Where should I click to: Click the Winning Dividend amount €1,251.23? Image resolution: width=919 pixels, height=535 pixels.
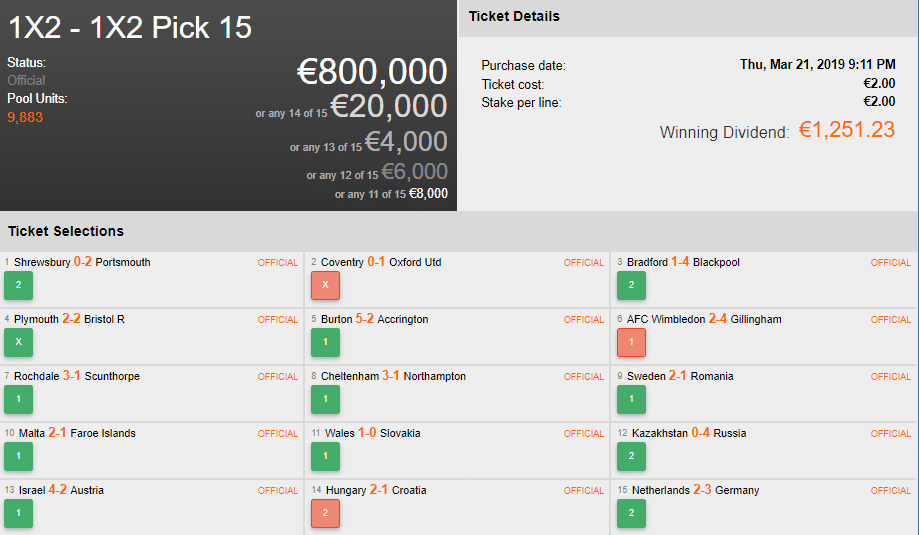coord(846,131)
